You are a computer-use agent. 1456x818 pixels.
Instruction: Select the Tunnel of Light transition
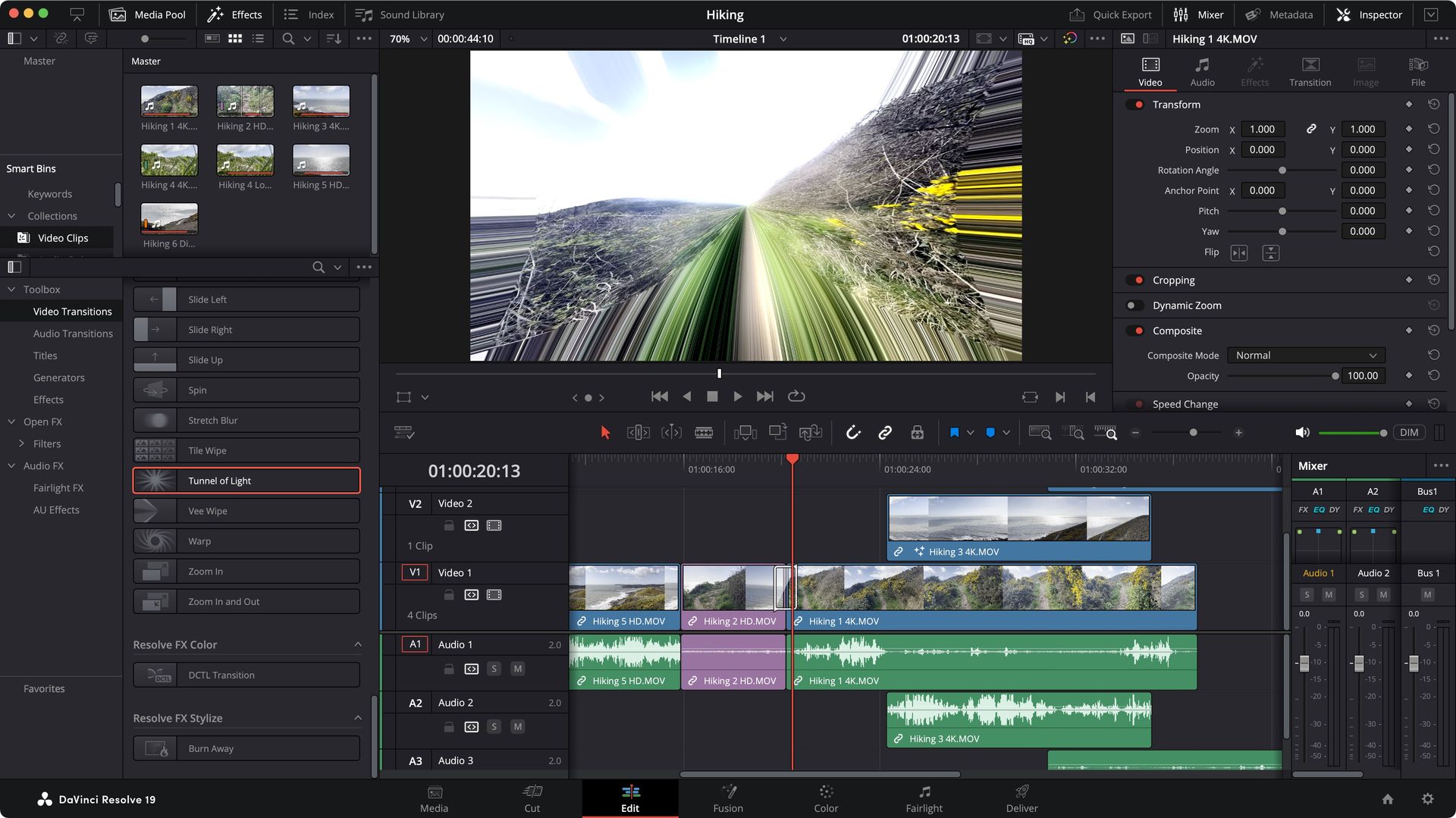click(x=246, y=480)
